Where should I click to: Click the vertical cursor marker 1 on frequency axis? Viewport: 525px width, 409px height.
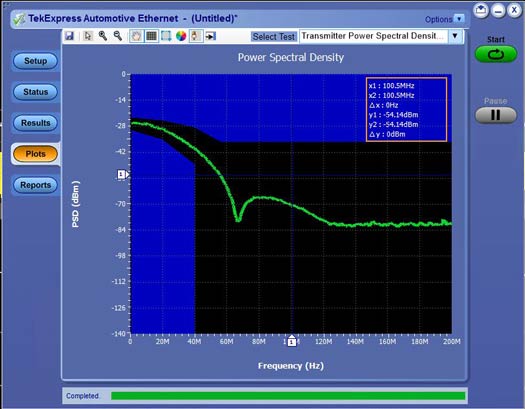click(292, 341)
